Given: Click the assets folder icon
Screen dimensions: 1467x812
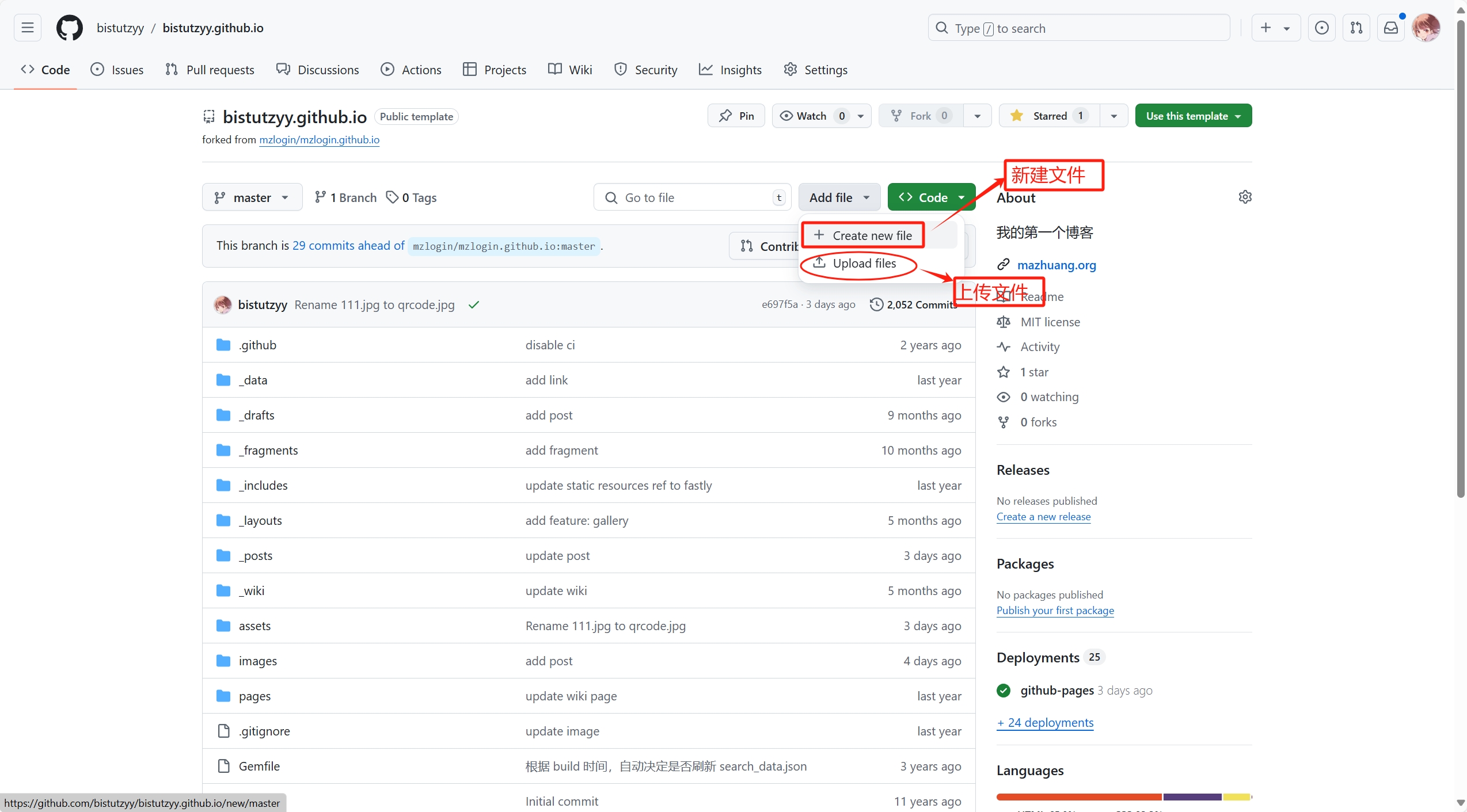Looking at the screenshot, I should pos(223,626).
